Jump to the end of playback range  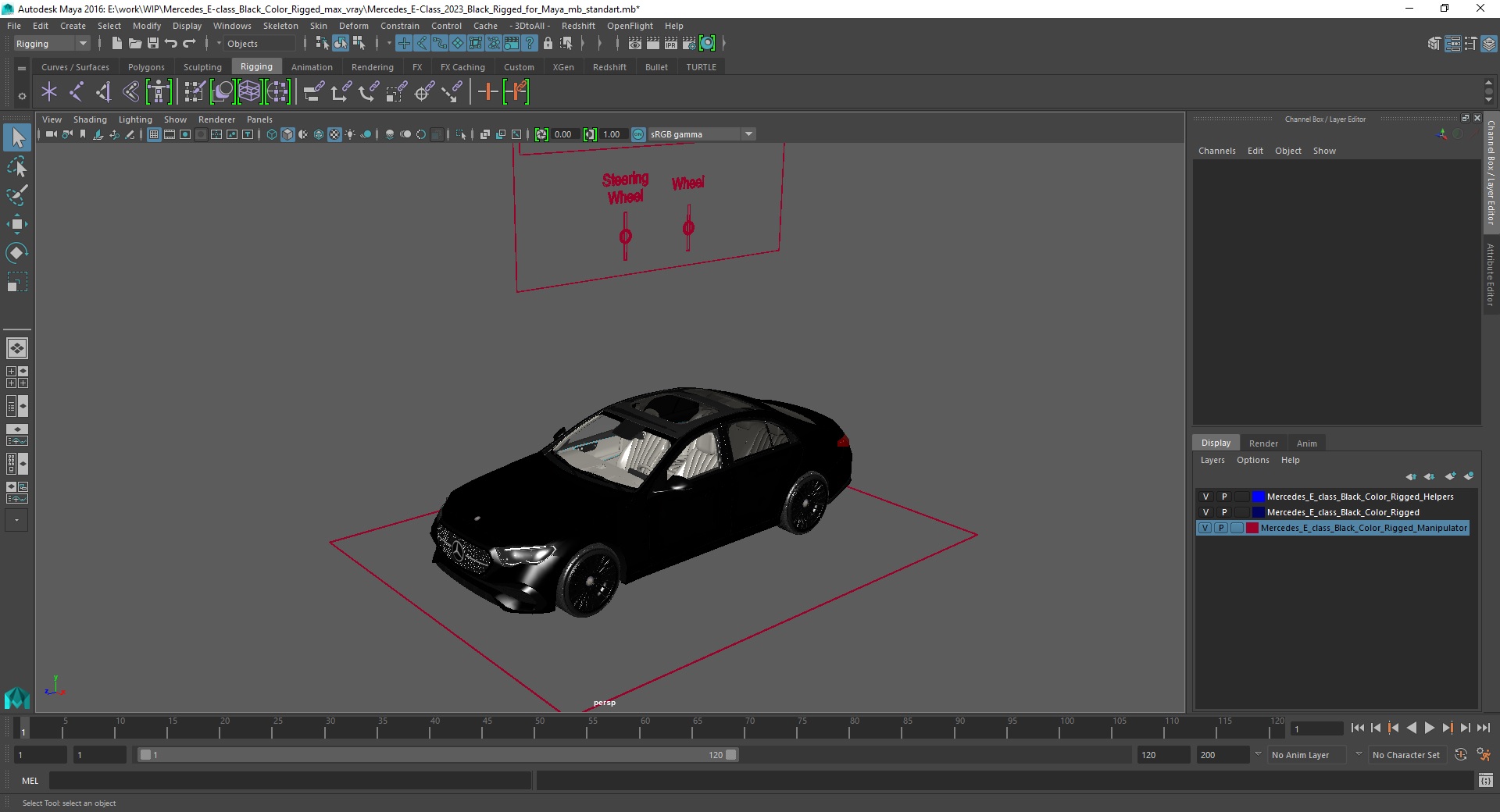pyautogui.click(x=1483, y=728)
